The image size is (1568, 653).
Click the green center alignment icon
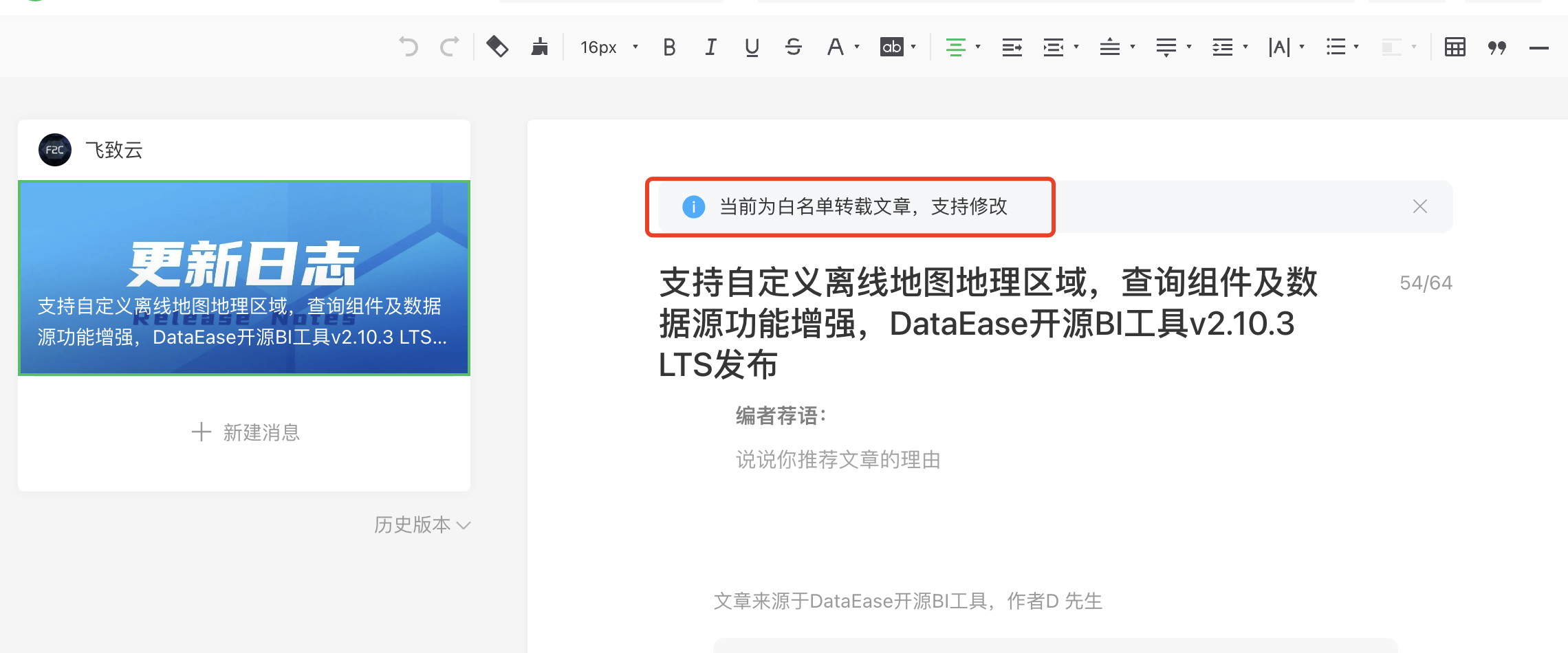point(955,47)
